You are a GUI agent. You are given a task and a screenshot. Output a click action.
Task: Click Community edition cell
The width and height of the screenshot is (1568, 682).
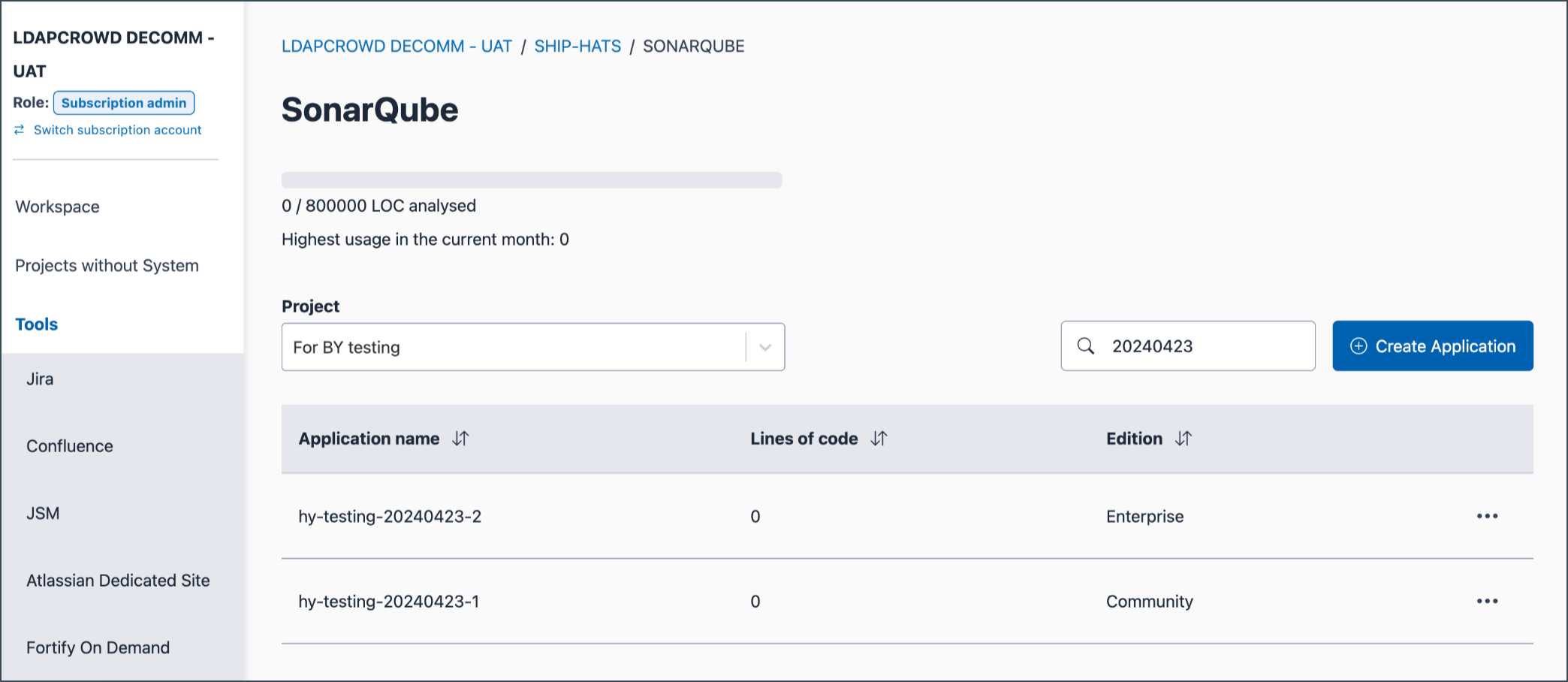click(1149, 601)
